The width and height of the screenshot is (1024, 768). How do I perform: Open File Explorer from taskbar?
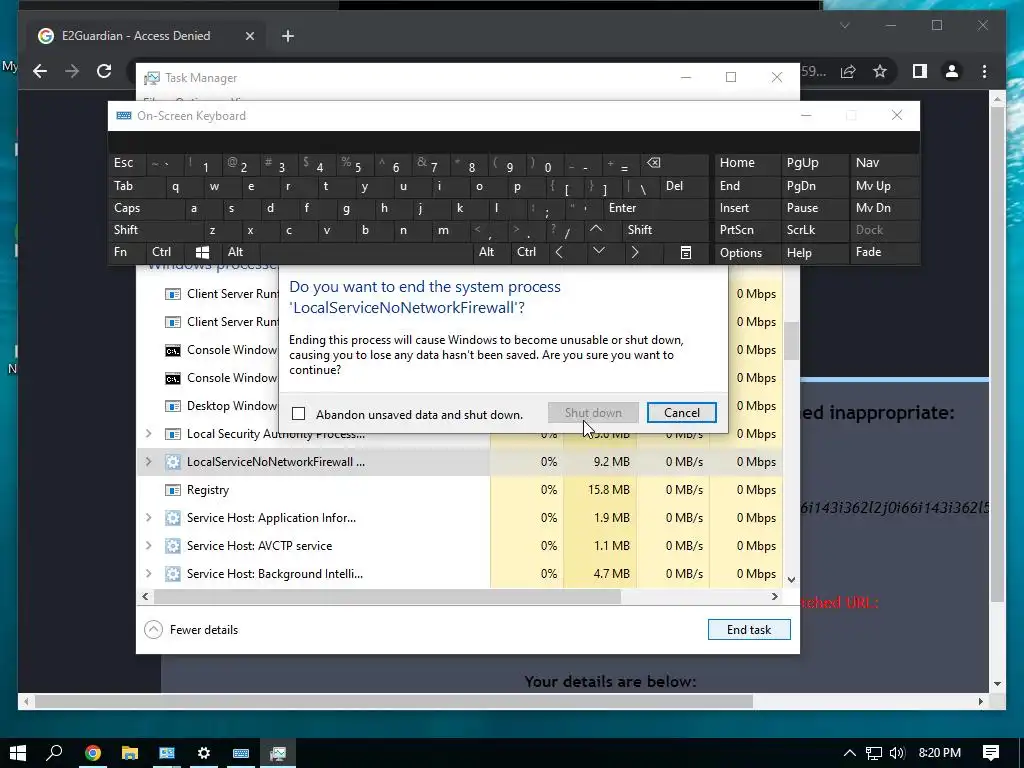coord(130,753)
